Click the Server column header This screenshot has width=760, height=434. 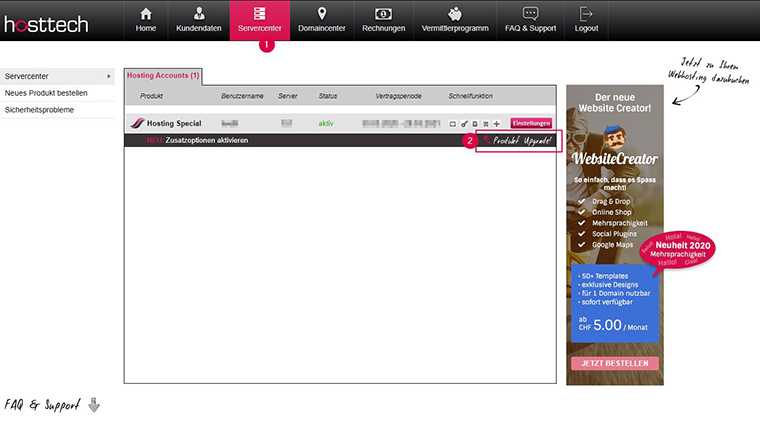tap(288, 96)
